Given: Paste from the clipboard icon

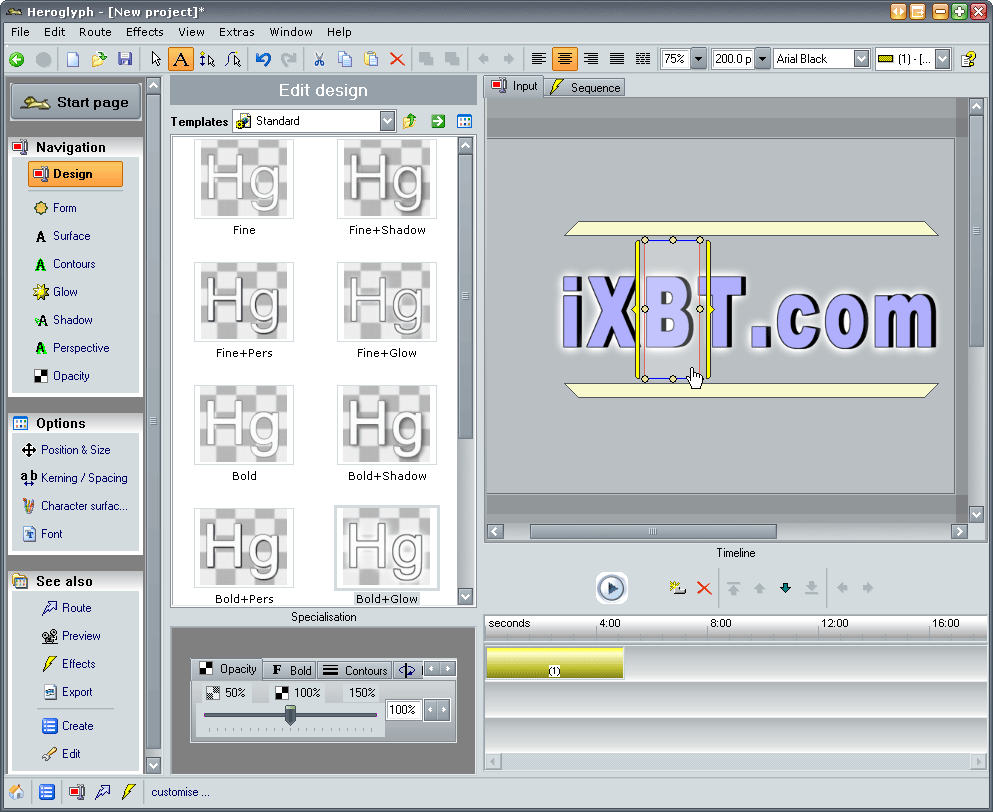Looking at the screenshot, I should tap(370, 60).
